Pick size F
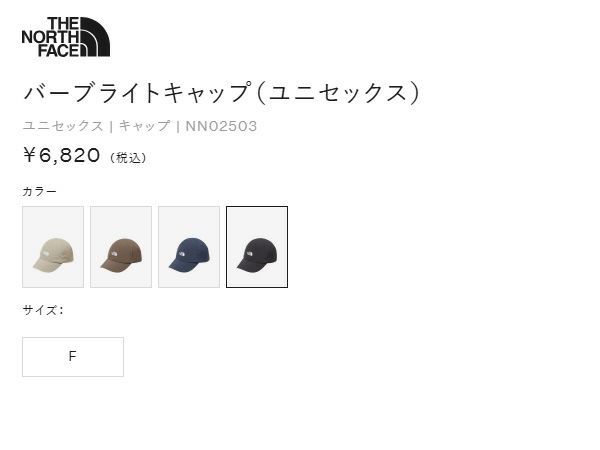Image resolution: width=600 pixels, height=450 pixels. click(73, 357)
